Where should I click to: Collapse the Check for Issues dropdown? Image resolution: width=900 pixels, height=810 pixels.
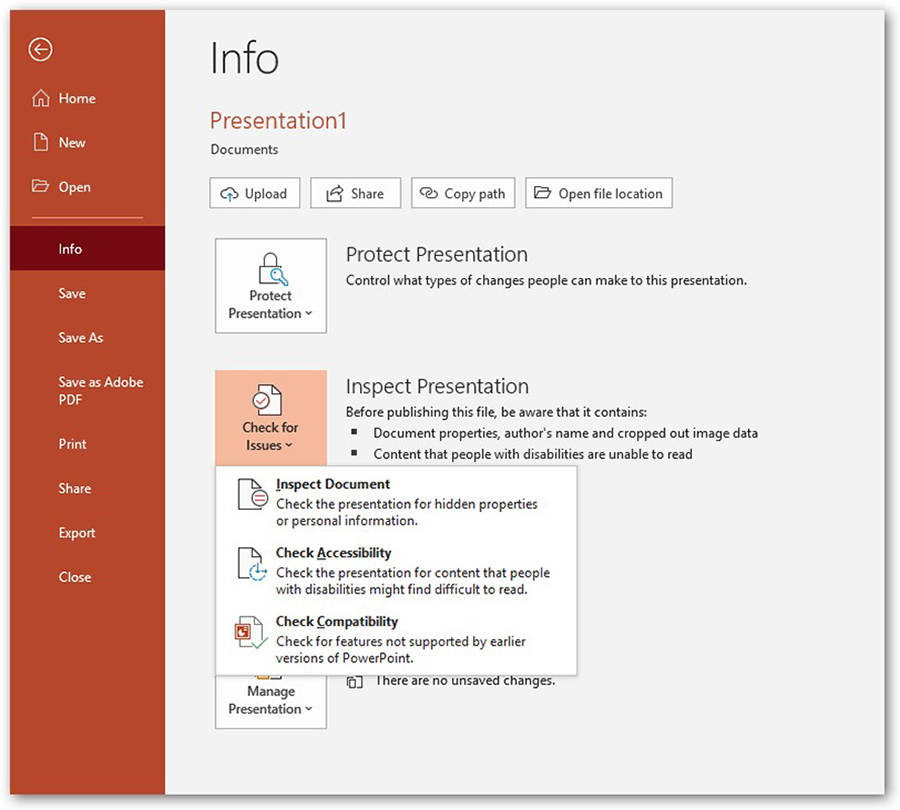click(270, 417)
